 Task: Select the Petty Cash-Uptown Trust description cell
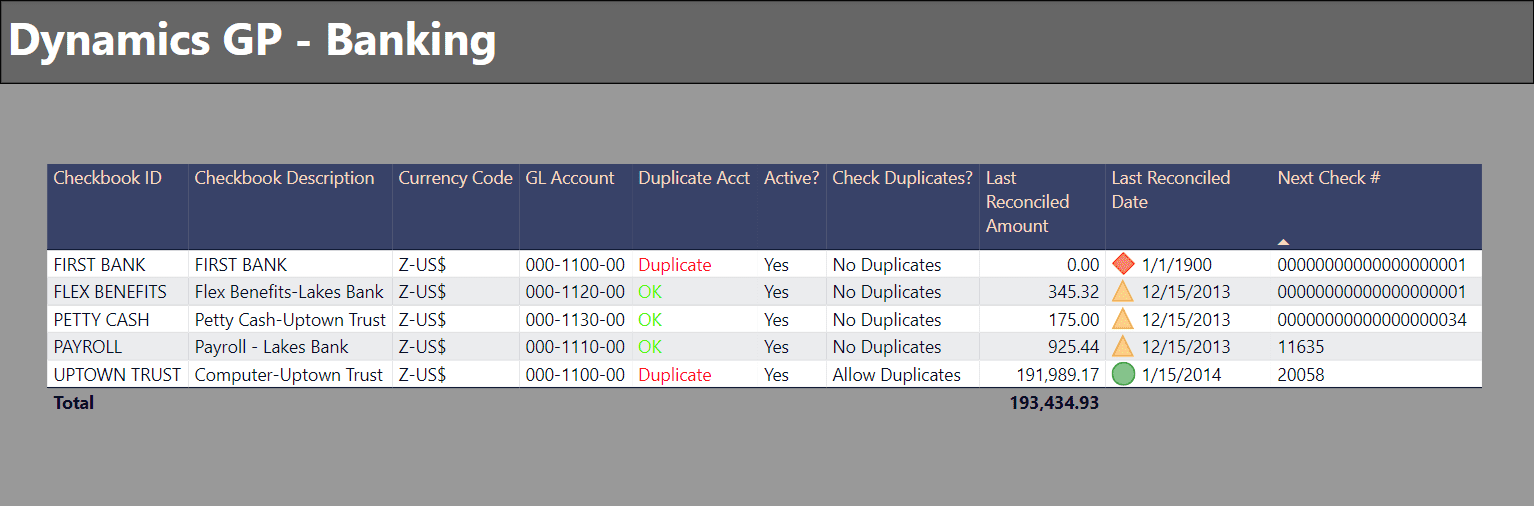pyautogui.click(x=290, y=320)
